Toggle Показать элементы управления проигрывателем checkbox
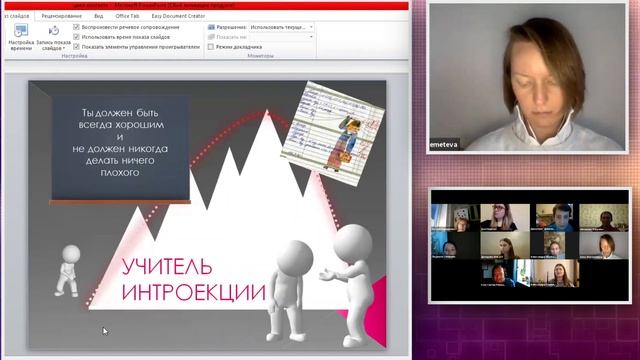 click(76, 47)
